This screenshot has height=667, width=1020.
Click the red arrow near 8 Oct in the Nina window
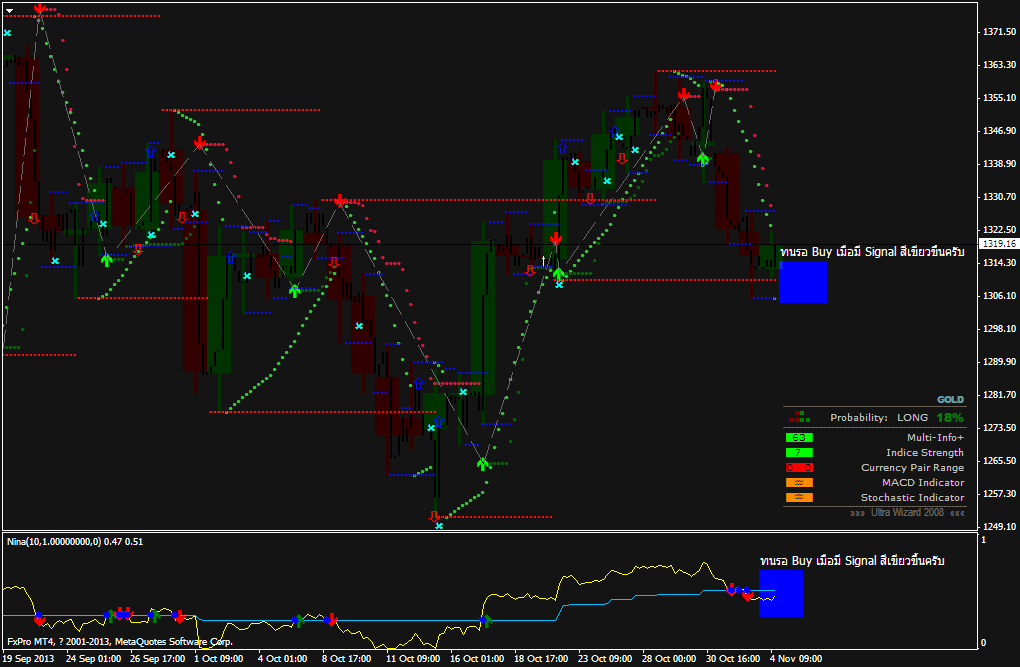332,618
